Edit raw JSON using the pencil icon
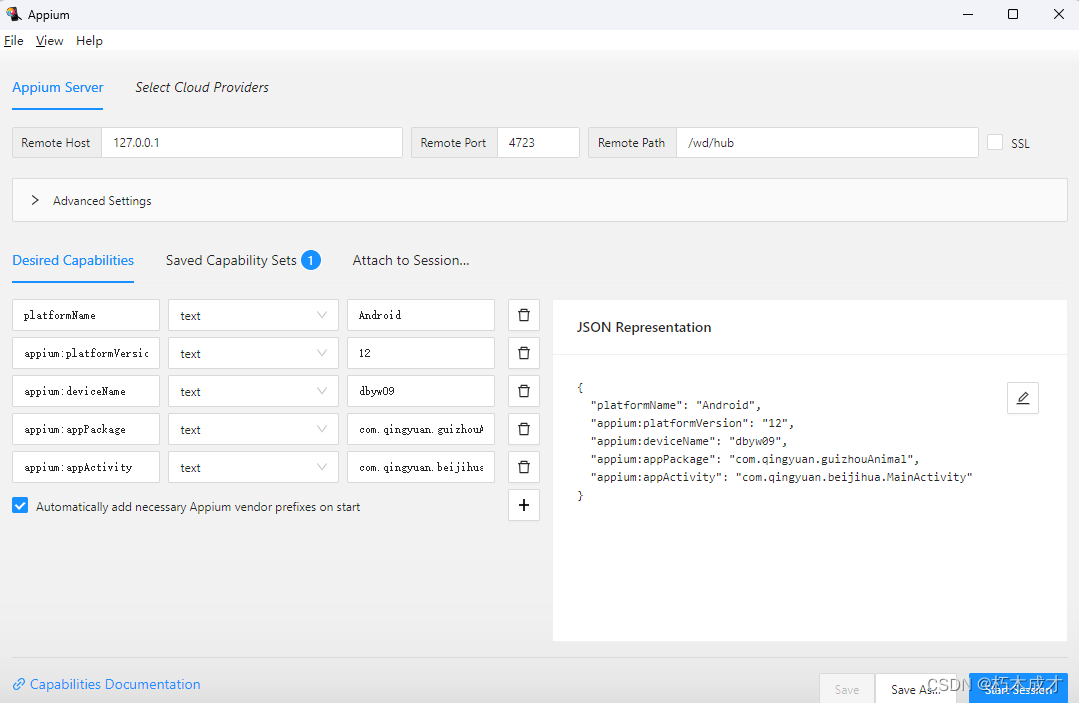1079x703 pixels. click(x=1023, y=398)
